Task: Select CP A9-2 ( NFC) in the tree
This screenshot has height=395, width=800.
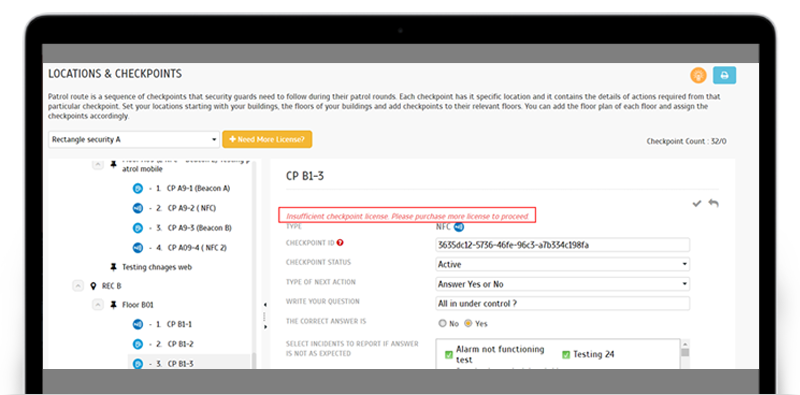Action: [x=191, y=208]
